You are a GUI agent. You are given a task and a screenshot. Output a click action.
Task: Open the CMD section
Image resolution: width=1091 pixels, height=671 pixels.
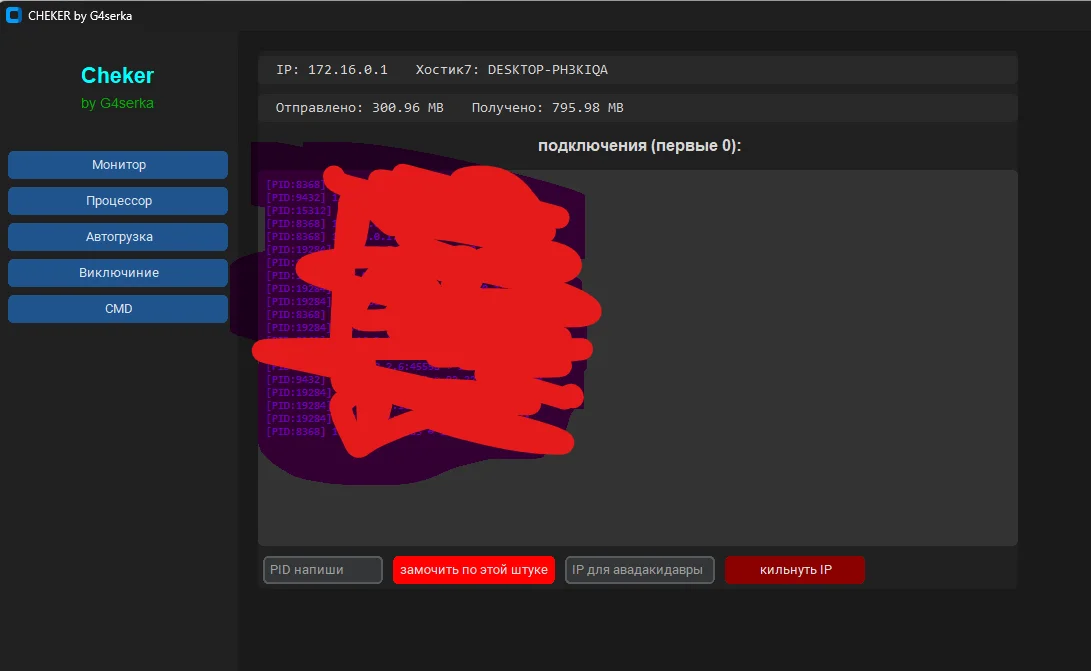click(x=118, y=309)
